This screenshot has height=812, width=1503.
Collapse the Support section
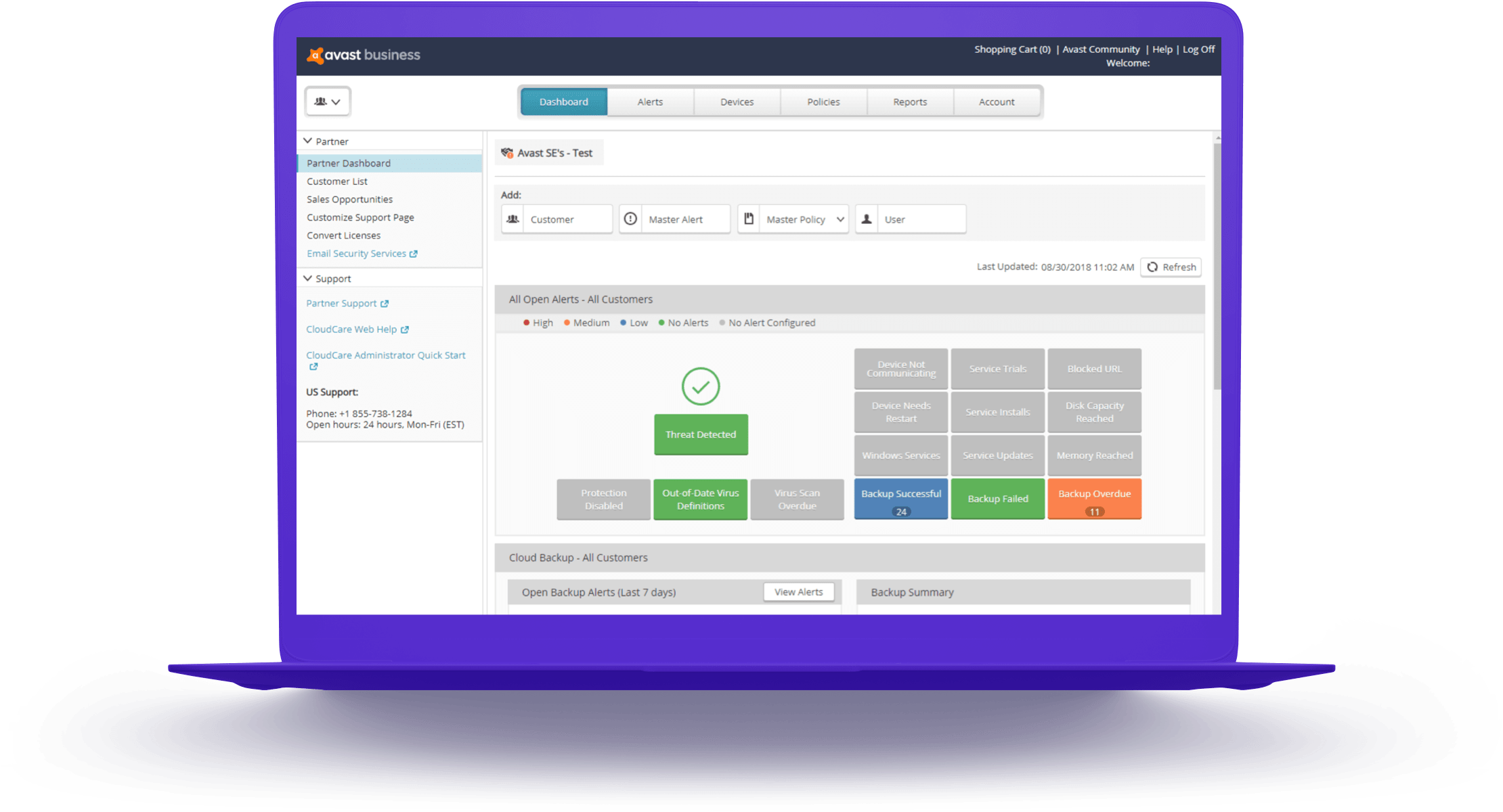point(308,278)
